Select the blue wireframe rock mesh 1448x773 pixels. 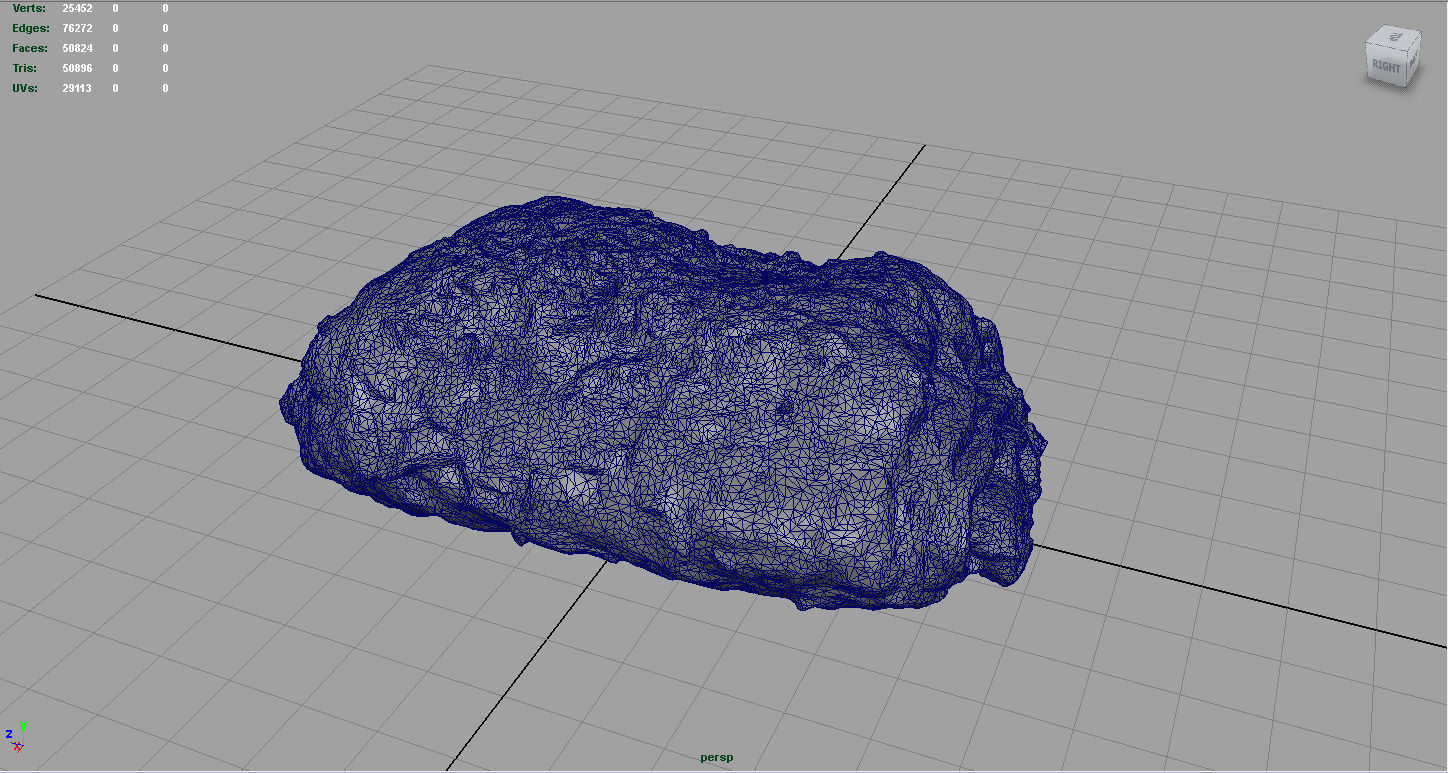(664, 404)
